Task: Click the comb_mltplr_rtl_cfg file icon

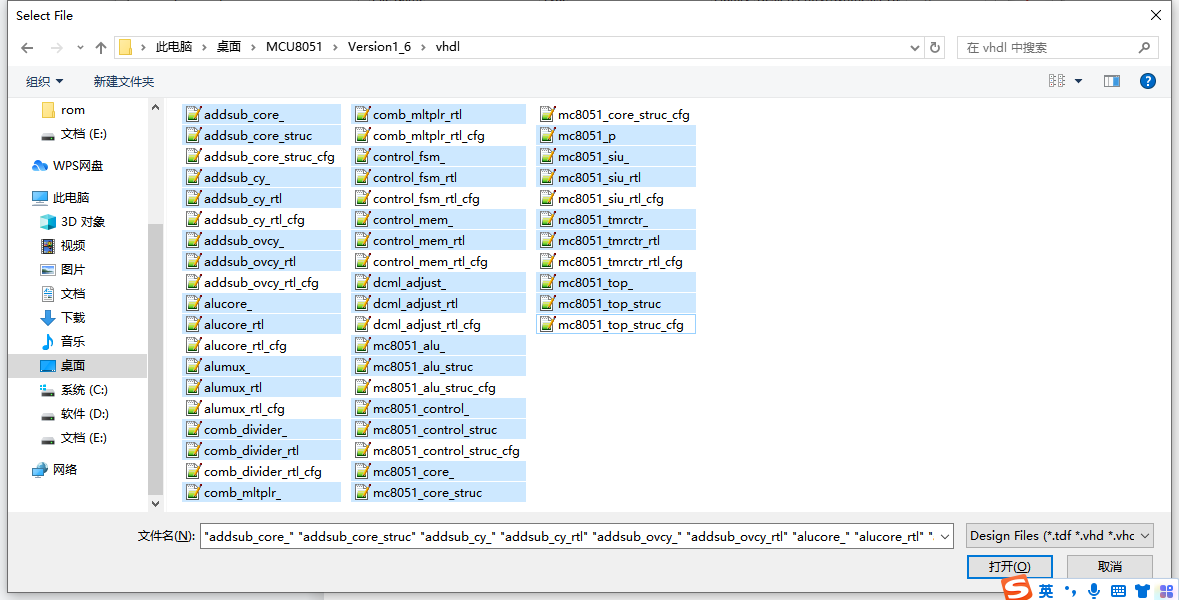Action: [x=362, y=135]
